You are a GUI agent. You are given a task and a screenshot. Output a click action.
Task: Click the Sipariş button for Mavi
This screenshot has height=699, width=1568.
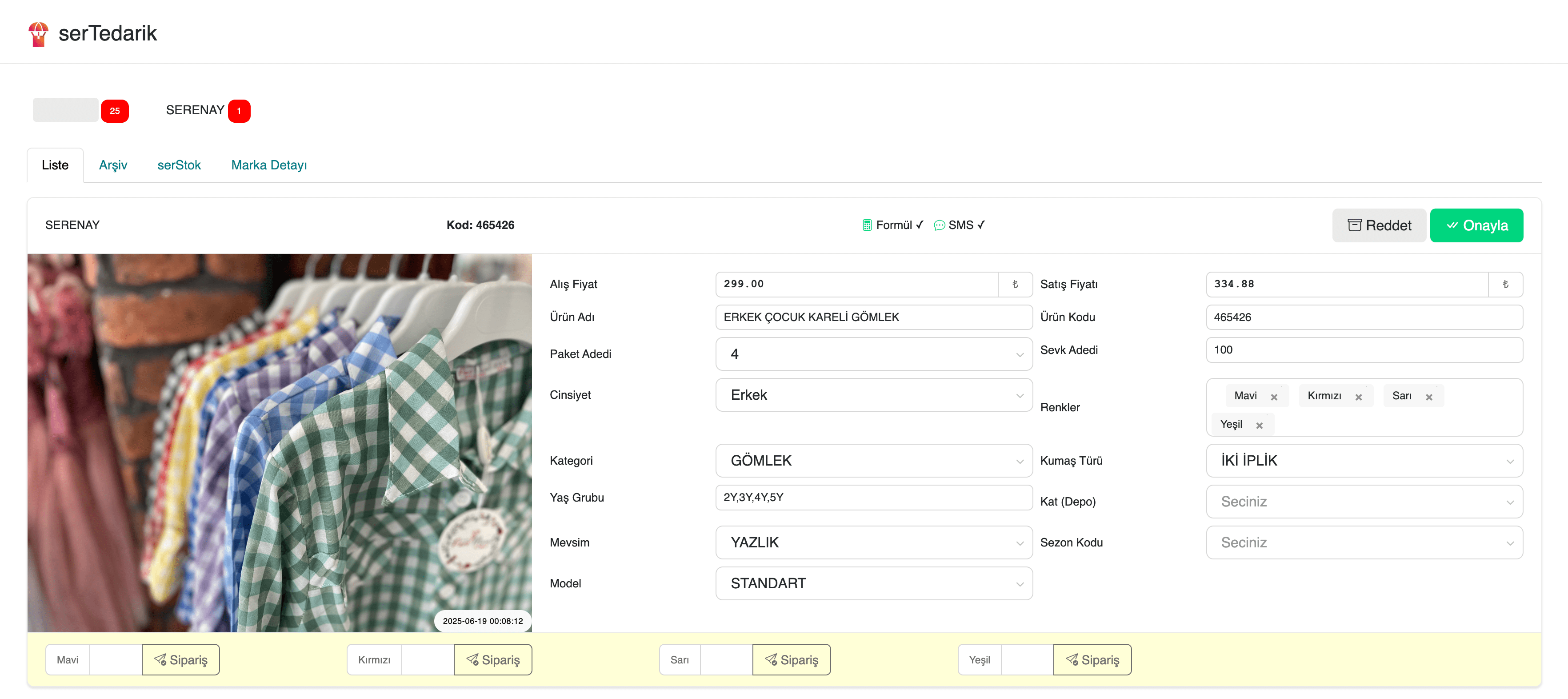181,660
